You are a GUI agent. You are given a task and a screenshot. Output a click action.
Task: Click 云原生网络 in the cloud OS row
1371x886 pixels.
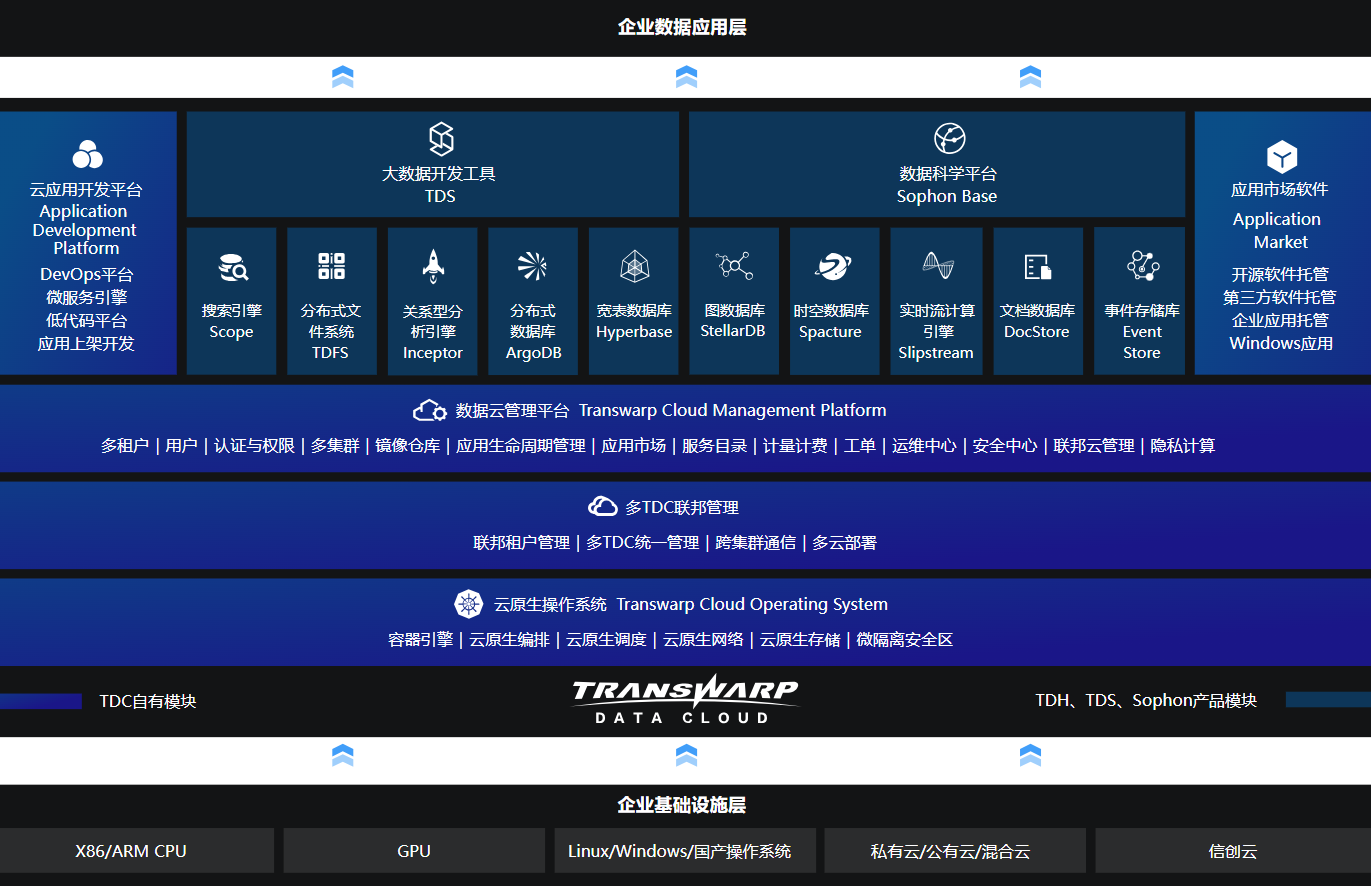pyautogui.click(x=704, y=639)
